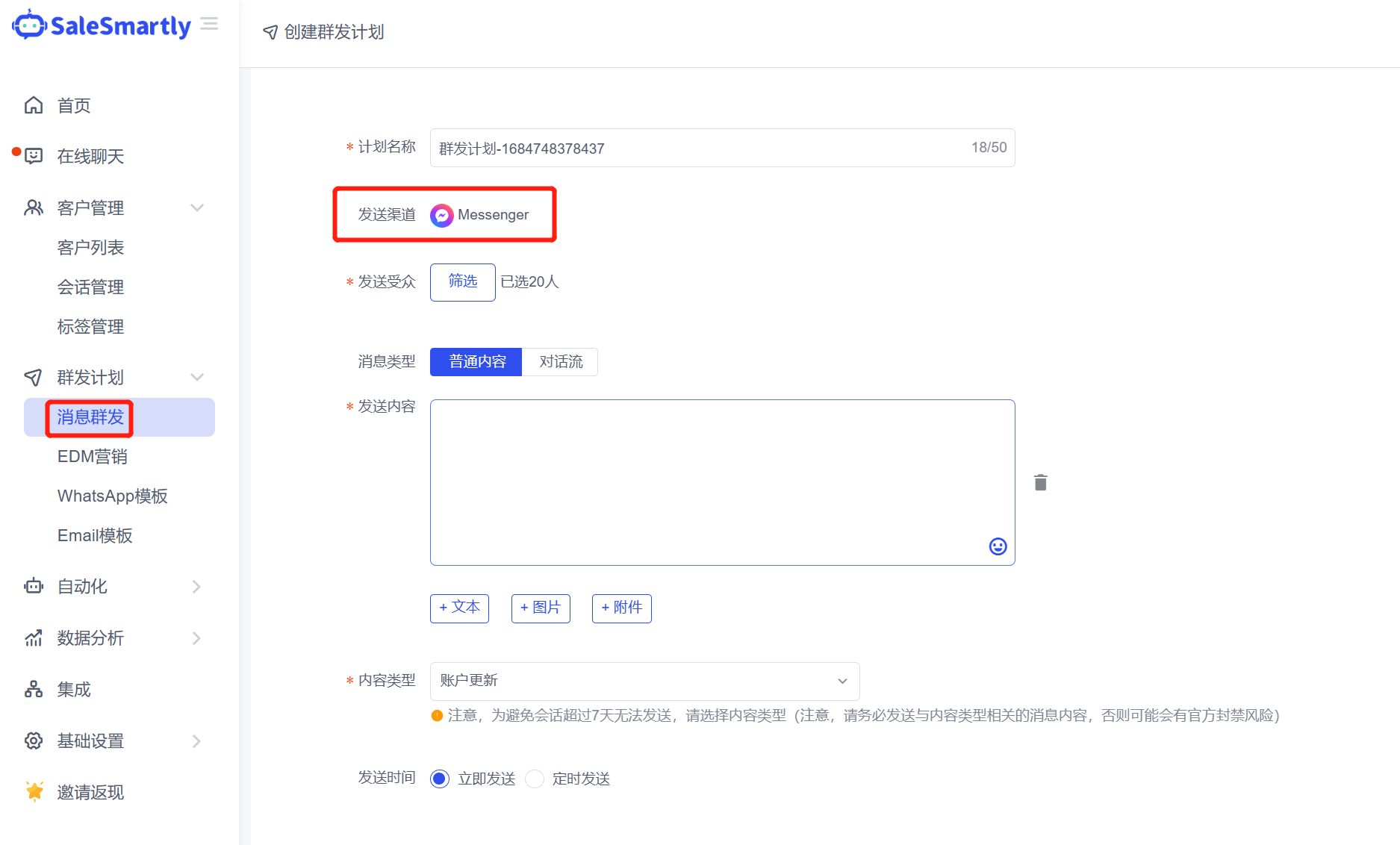Collapse the sidebar with the hamburger icon
This screenshot has height=845, width=1400.
(x=209, y=23)
